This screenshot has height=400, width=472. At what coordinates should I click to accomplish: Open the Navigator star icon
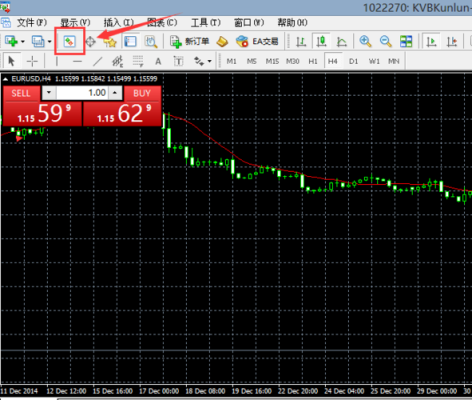[x=110, y=42]
